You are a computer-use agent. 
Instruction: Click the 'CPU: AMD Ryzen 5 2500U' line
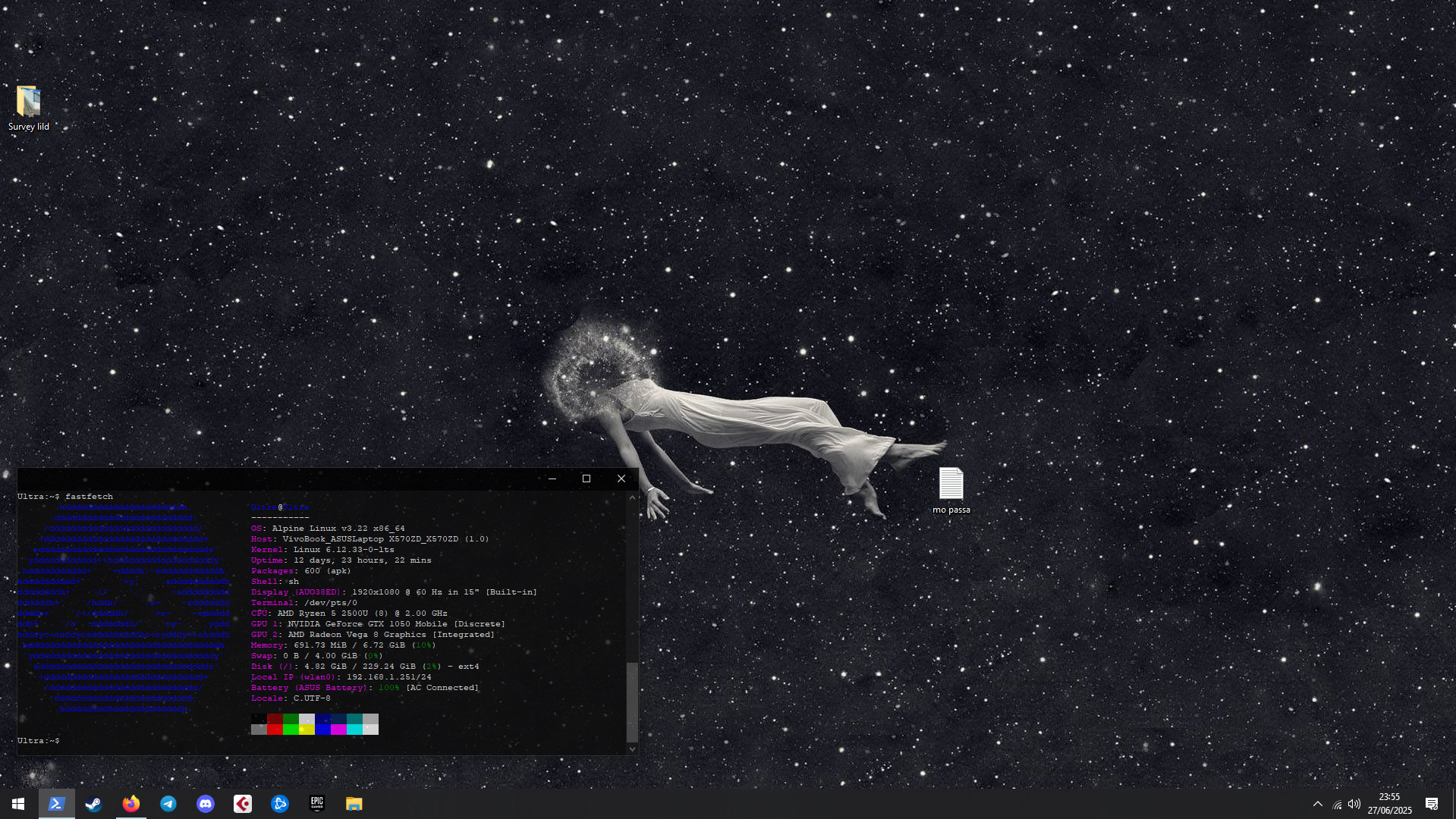point(349,613)
